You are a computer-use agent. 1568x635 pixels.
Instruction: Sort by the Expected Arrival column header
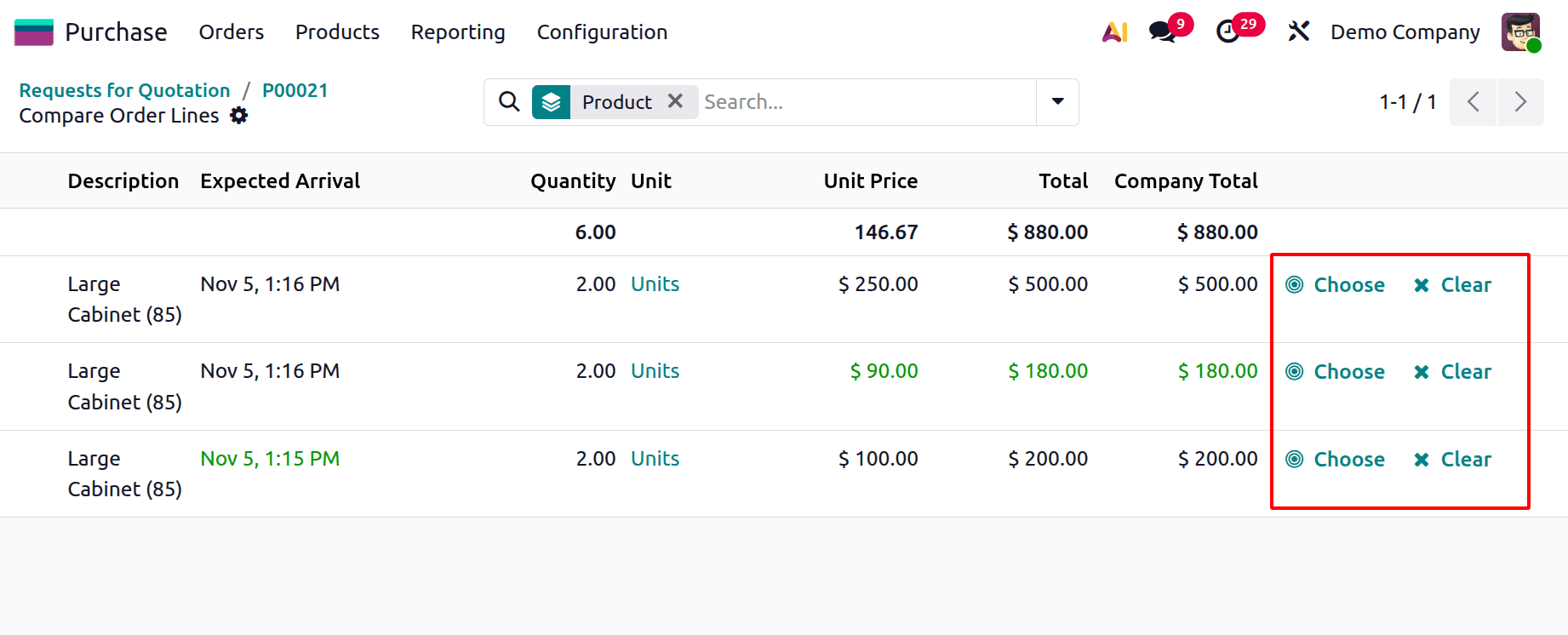click(x=280, y=181)
